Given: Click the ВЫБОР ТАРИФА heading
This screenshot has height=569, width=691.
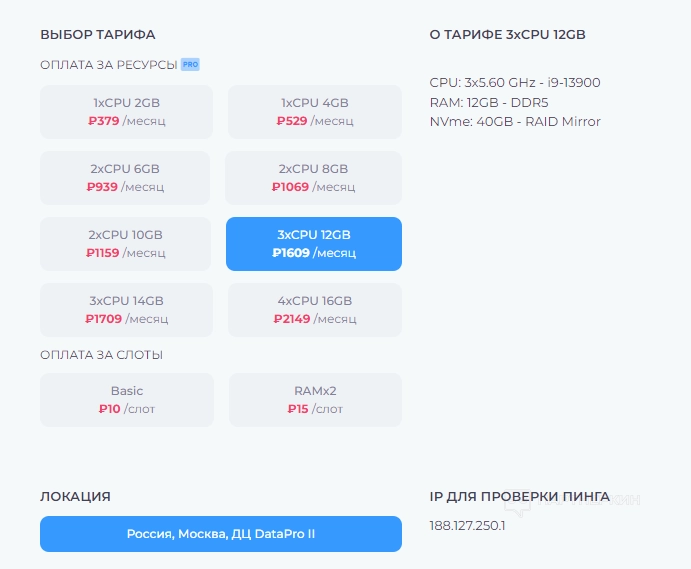Looking at the screenshot, I should pos(98,35).
